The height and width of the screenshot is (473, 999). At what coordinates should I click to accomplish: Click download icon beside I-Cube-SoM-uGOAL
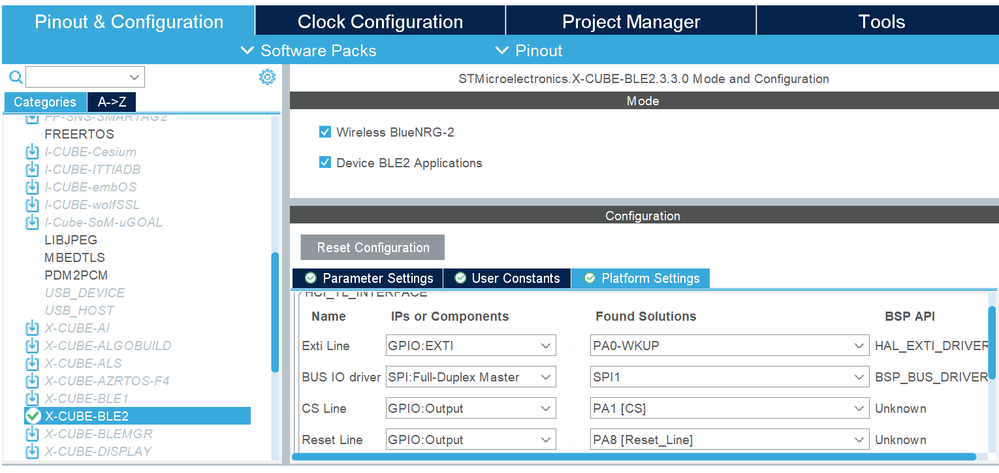[x=32, y=222]
